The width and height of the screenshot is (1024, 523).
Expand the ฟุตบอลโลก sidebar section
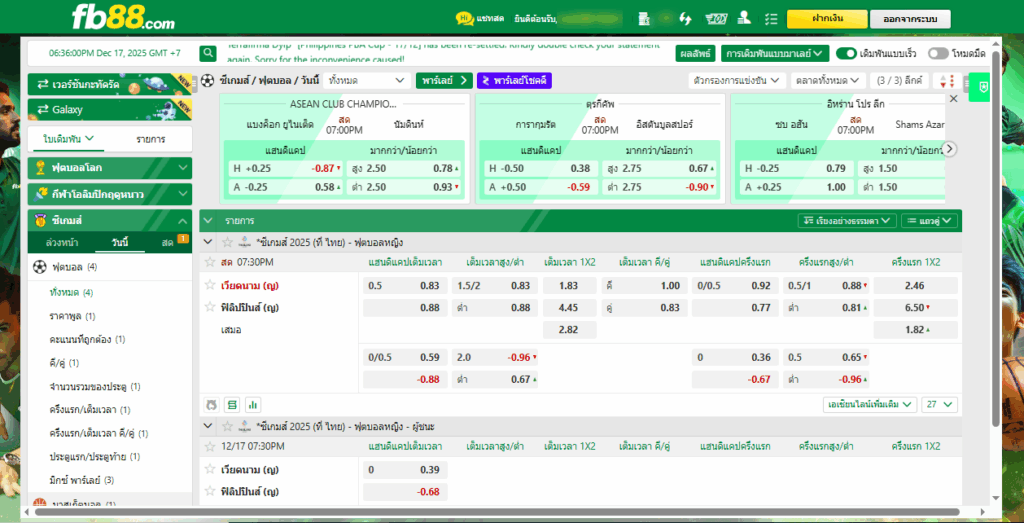pyautogui.click(x=110, y=168)
